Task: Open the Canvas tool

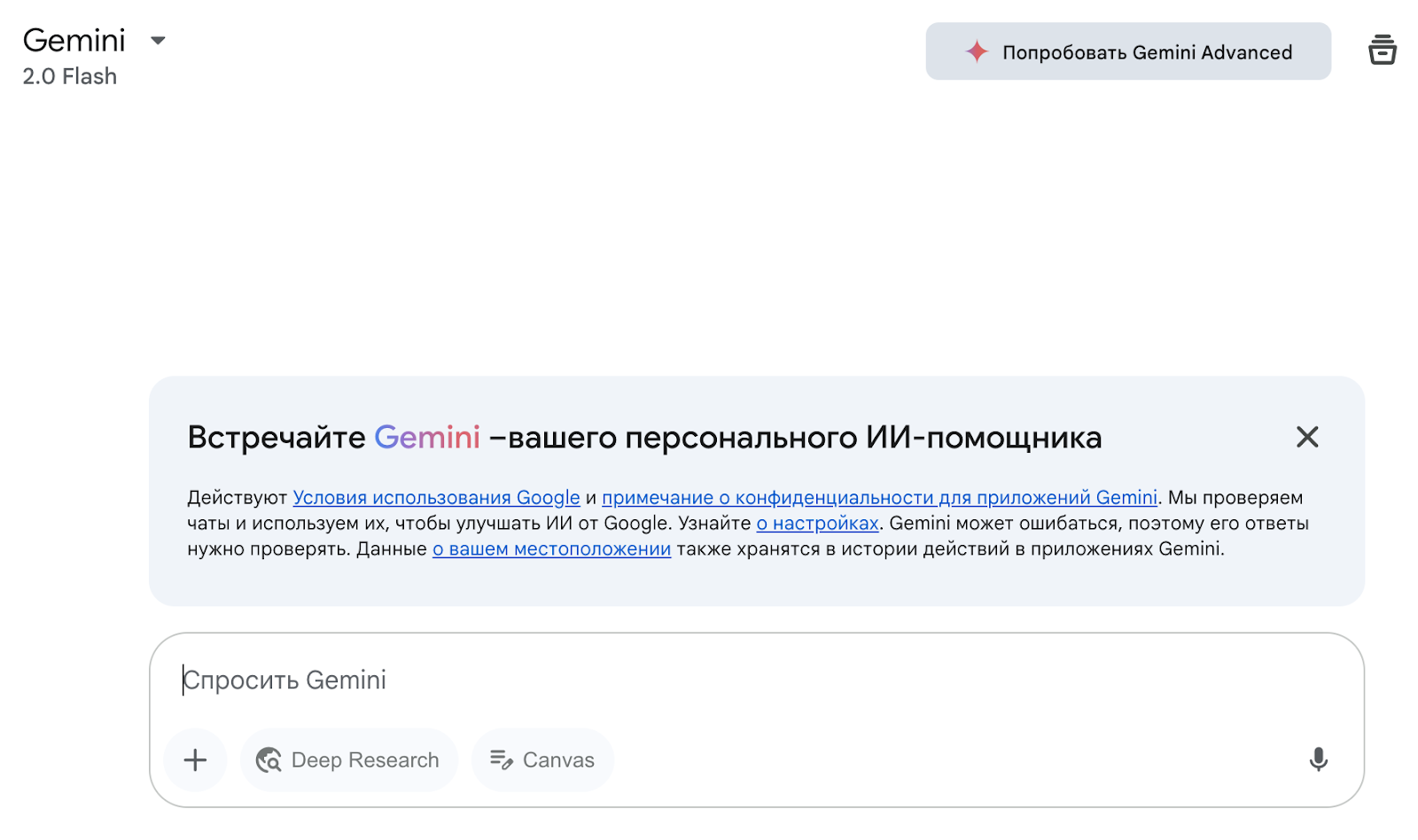Action: pos(542,760)
